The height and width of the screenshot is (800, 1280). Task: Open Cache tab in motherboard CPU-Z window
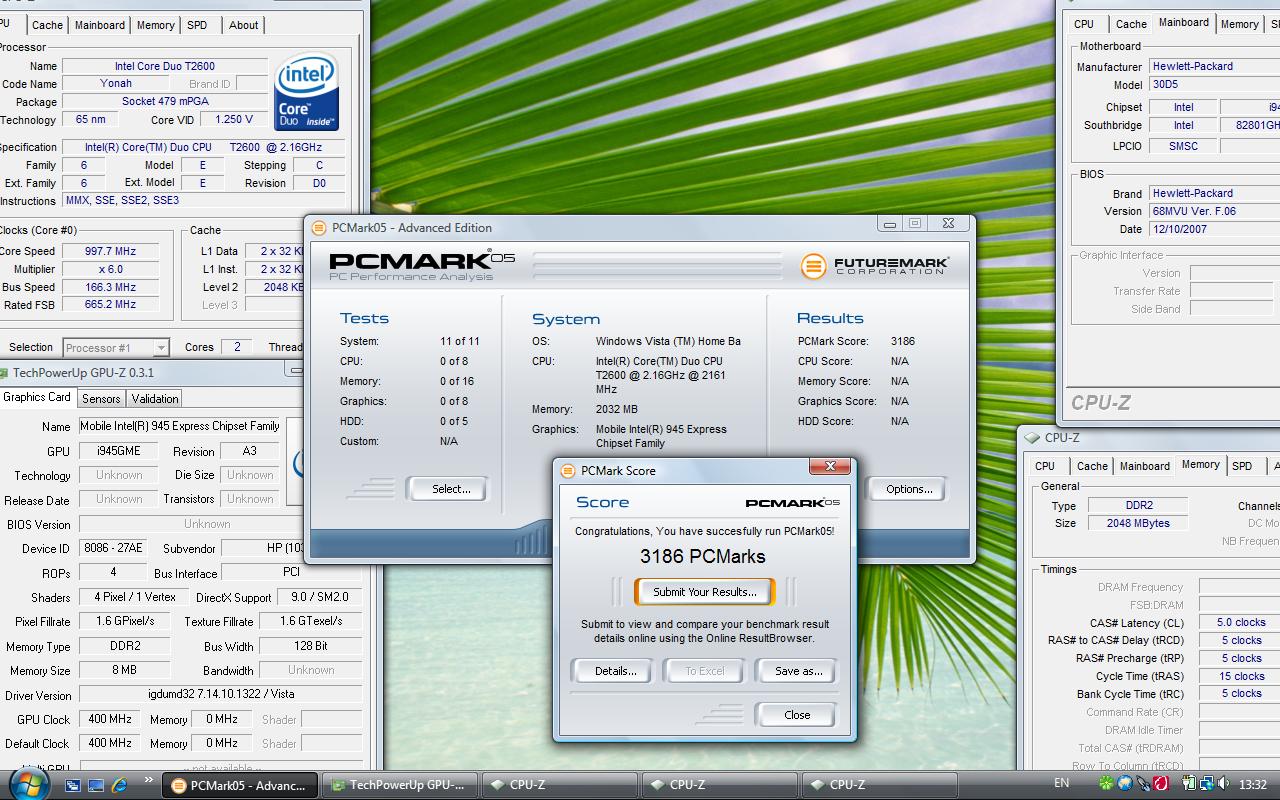point(1131,24)
